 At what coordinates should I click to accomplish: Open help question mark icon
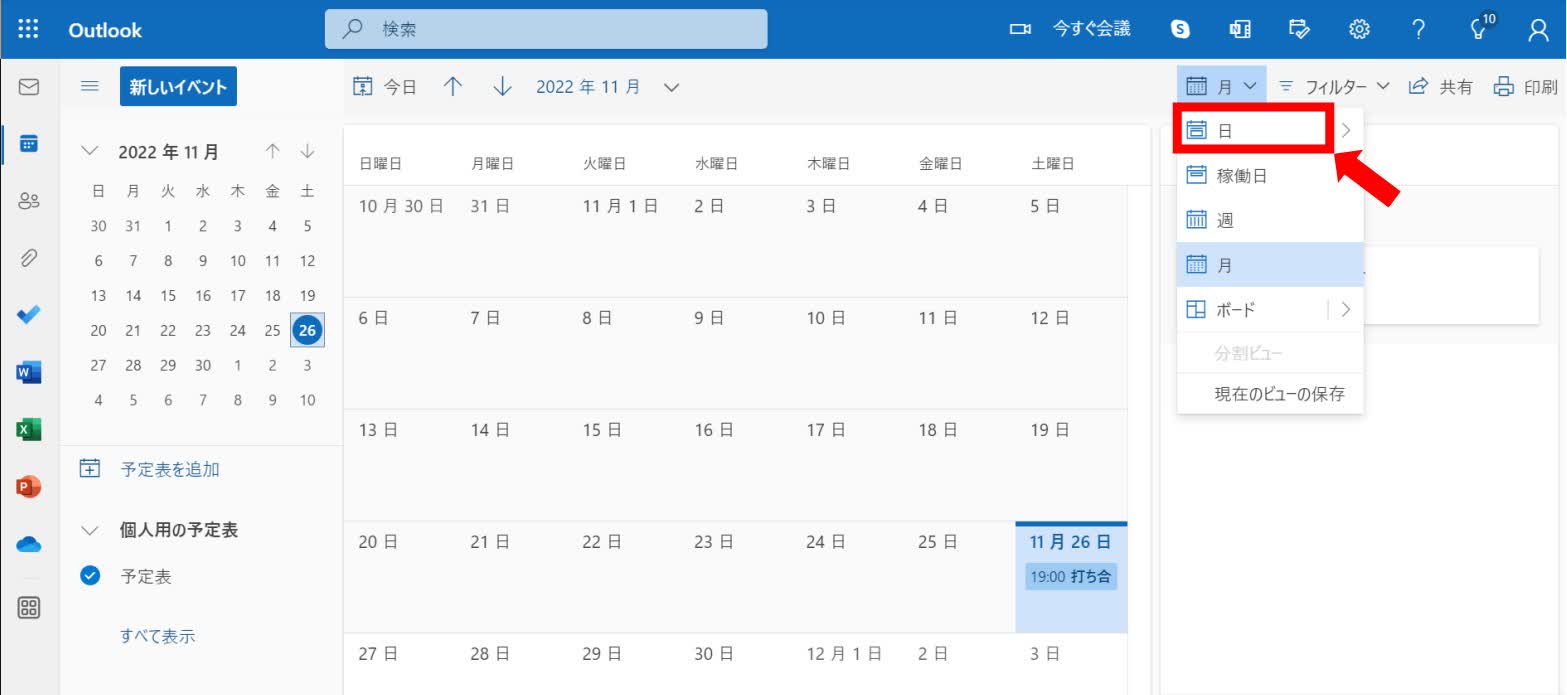click(x=1419, y=30)
